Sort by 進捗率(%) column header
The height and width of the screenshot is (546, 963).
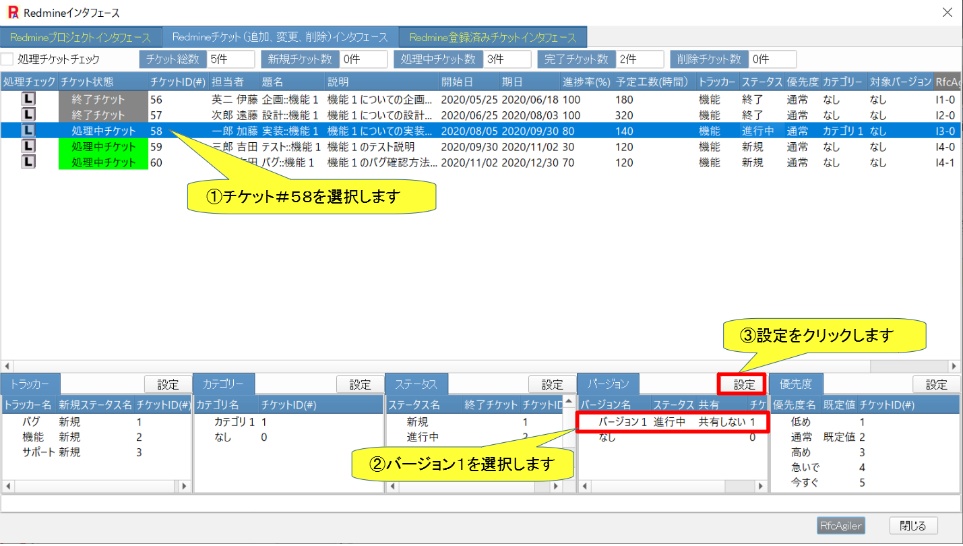click(x=587, y=82)
